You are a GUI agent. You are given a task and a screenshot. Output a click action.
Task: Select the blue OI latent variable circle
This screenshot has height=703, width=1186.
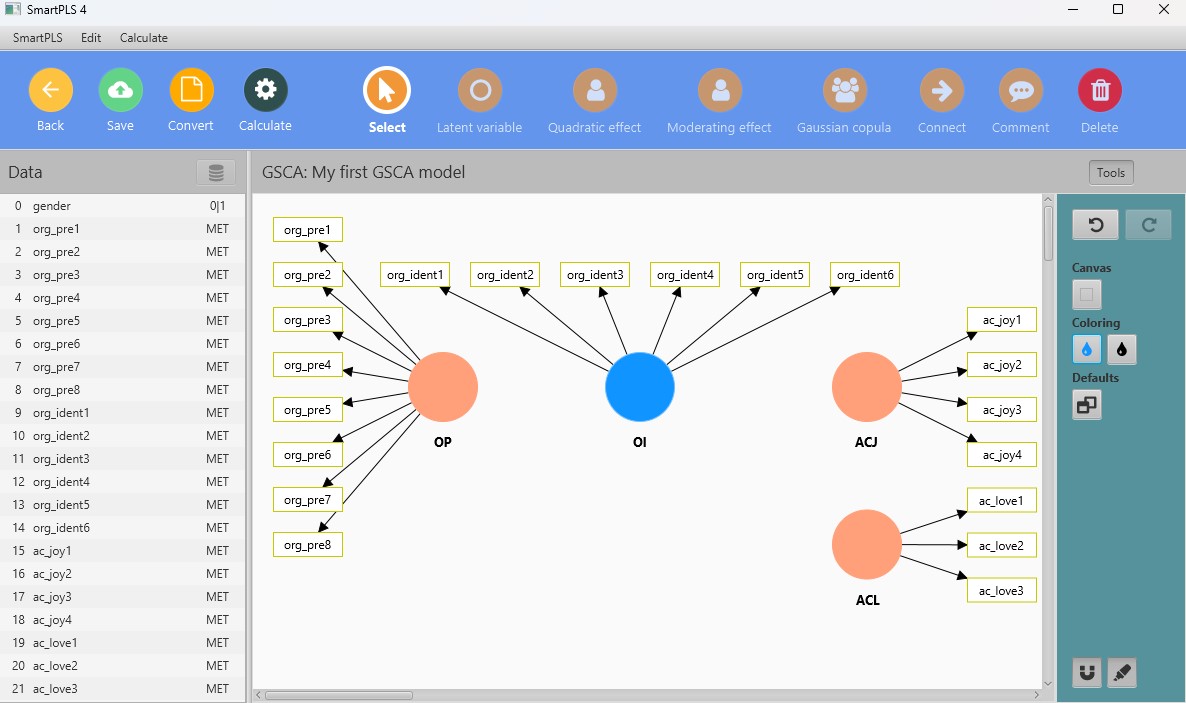coord(640,387)
